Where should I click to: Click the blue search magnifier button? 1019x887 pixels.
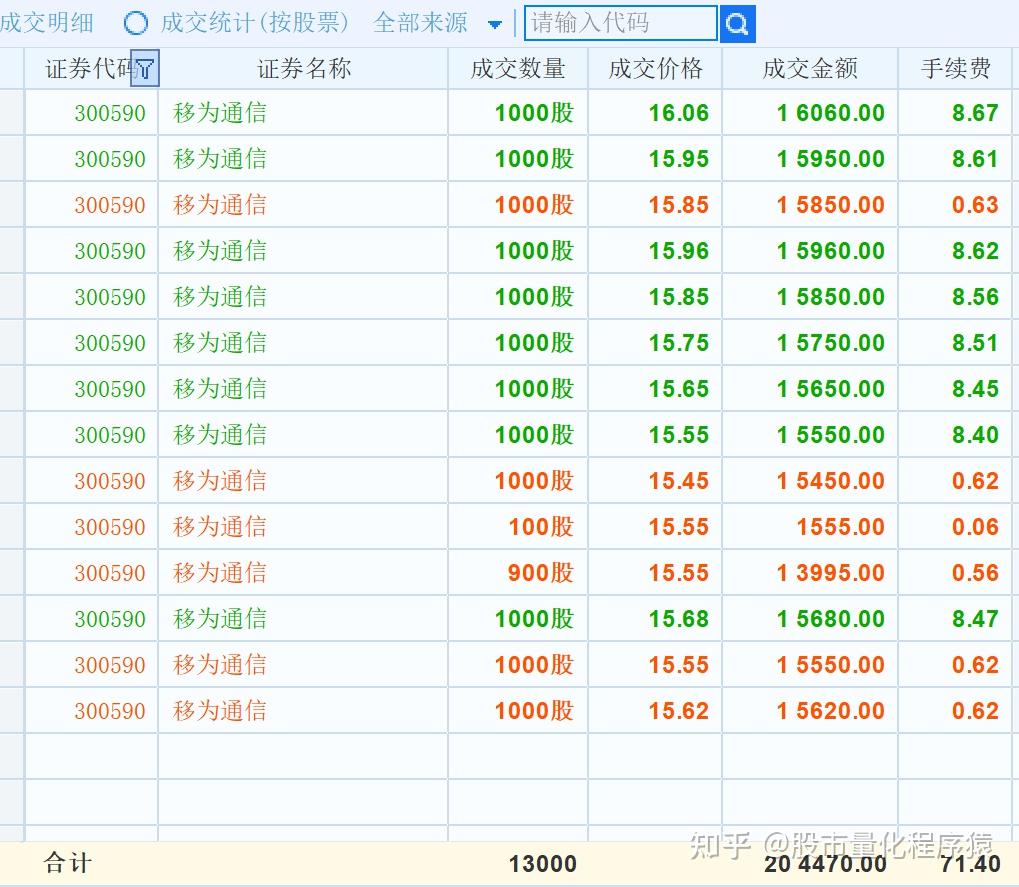(737, 23)
